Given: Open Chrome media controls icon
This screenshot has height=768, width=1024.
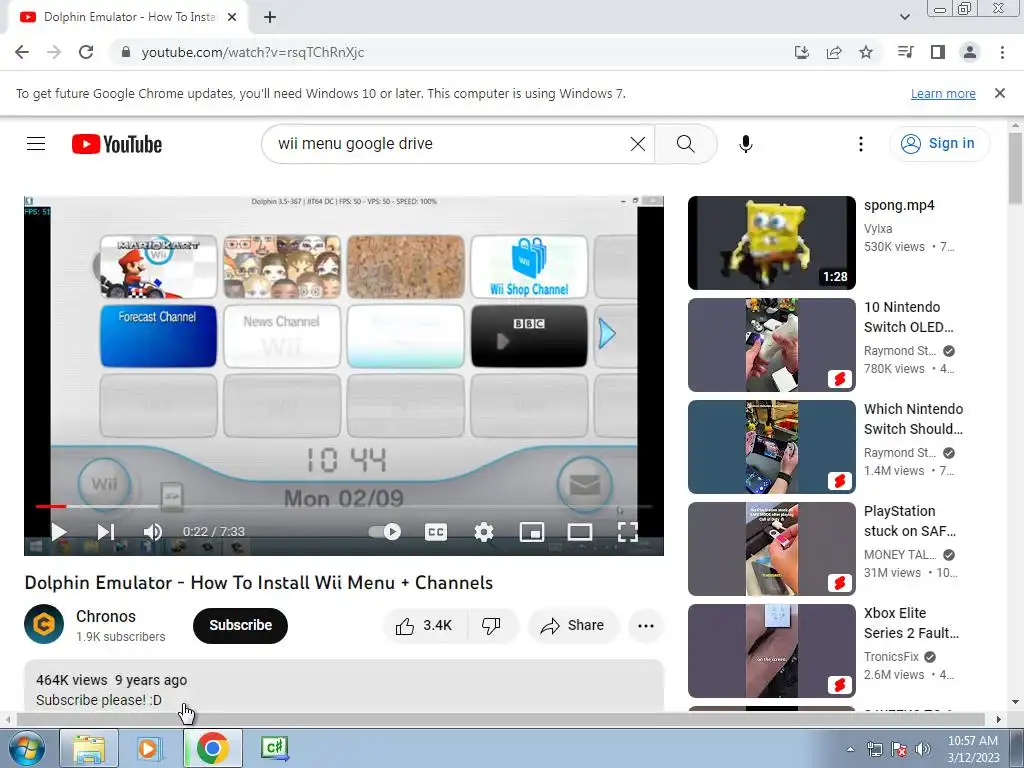Looking at the screenshot, I should point(905,52).
